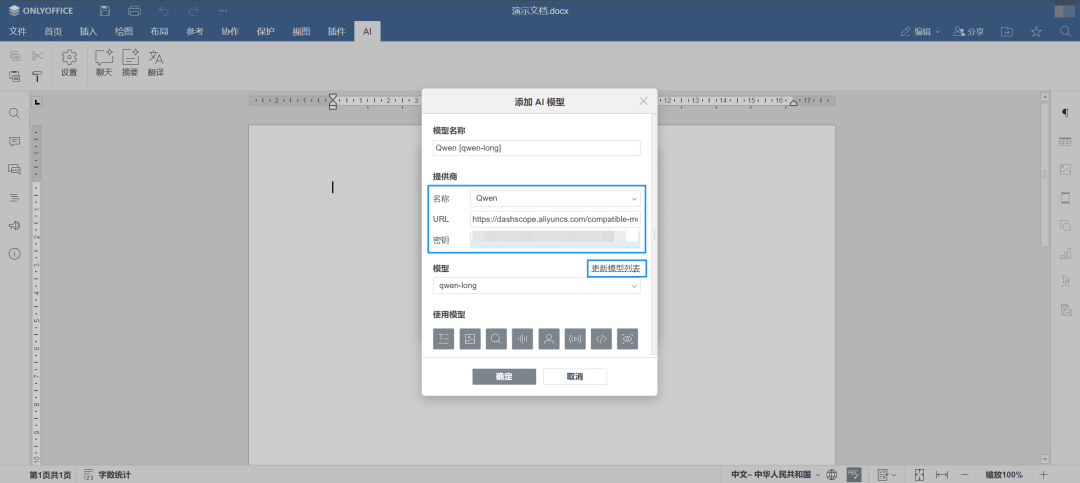Click the star favorite icon in header
The height and width of the screenshot is (483, 1080).
[x=1036, y=31]
